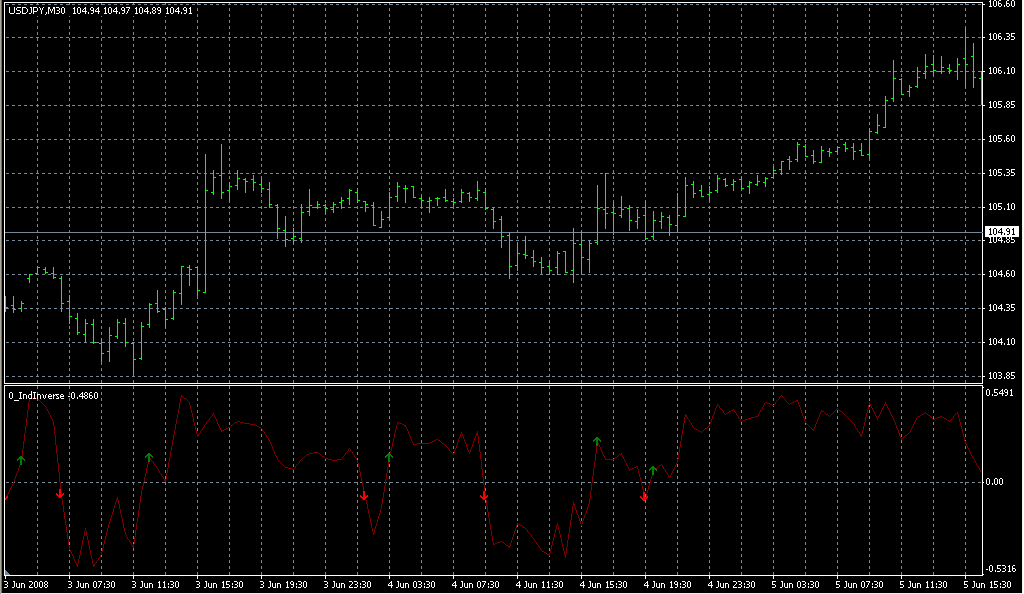Image resolution: width=1024 pixels, height=594 pixels.
Task: Click the 104.91 current price tag
Action: click(x=1000, y=231)
